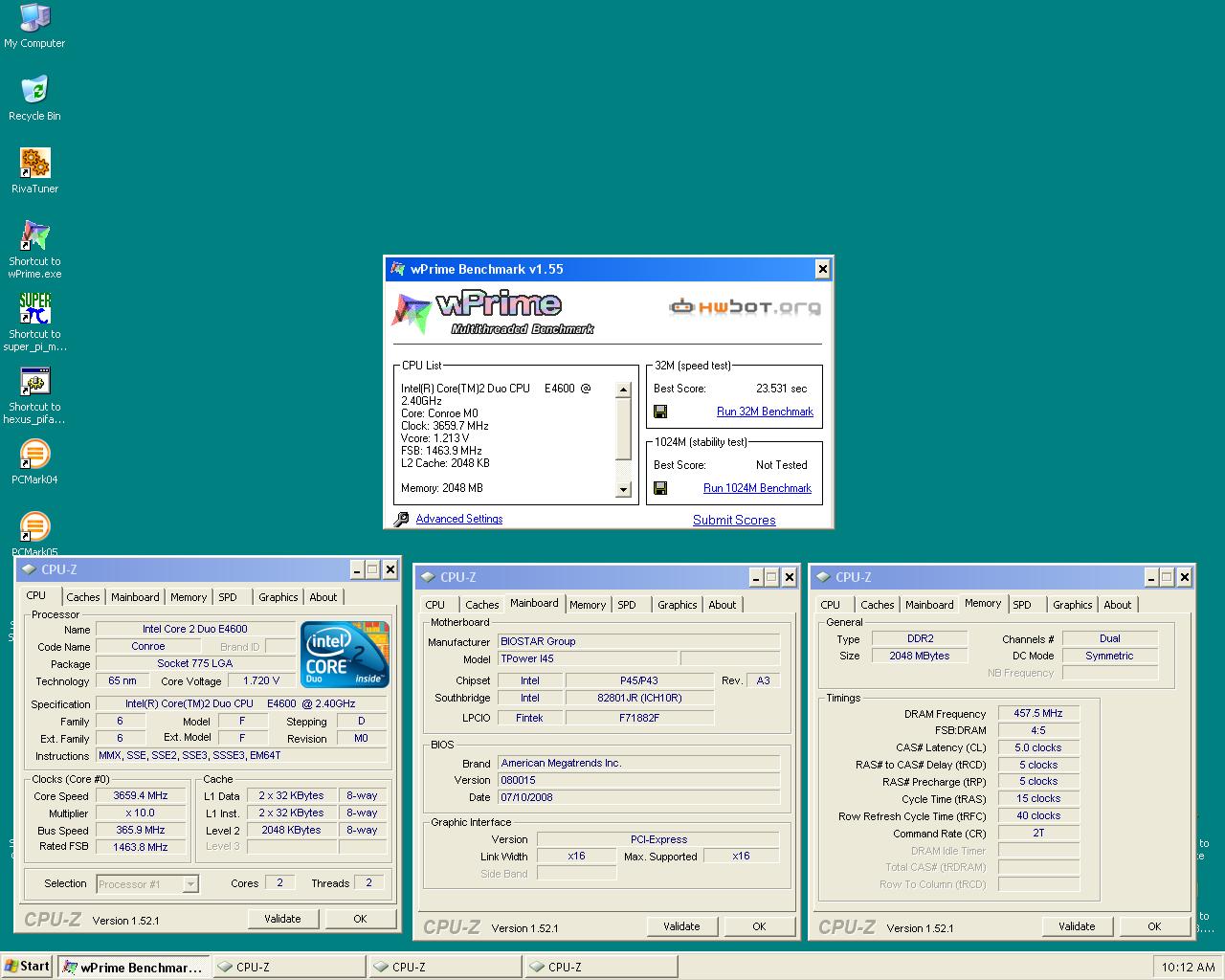Click the FSB:DRAM ratio value 4:5
This screenshot has width=1225, height=980.
[1038, 731]
